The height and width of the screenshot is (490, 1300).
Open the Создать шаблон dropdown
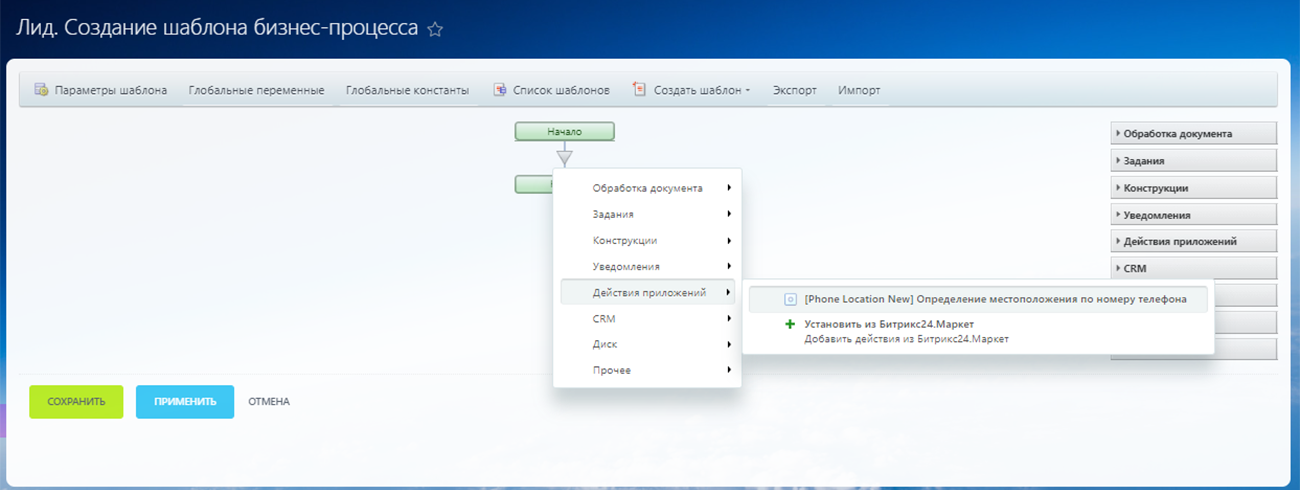pyautogui.click(x=701, y=90)
